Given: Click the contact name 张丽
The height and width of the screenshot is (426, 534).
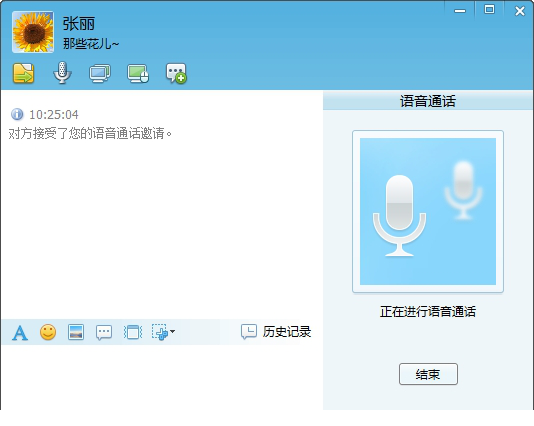Looking at the screenshot, I should point(79,24).
